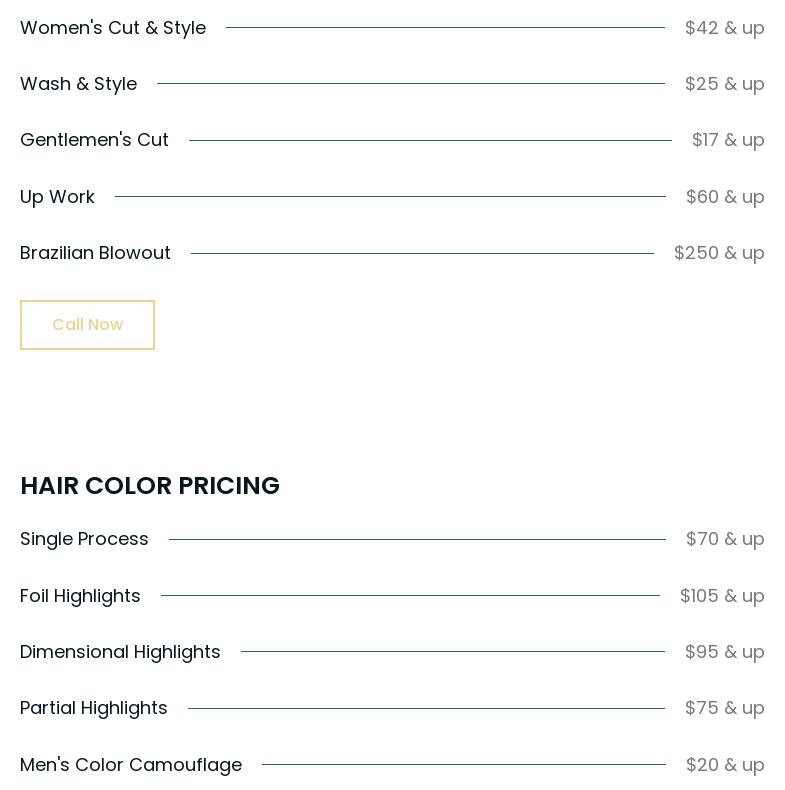The image size is (785, 790).
Task: Select the $17 & up price text
Action: [x=728, y=140]
